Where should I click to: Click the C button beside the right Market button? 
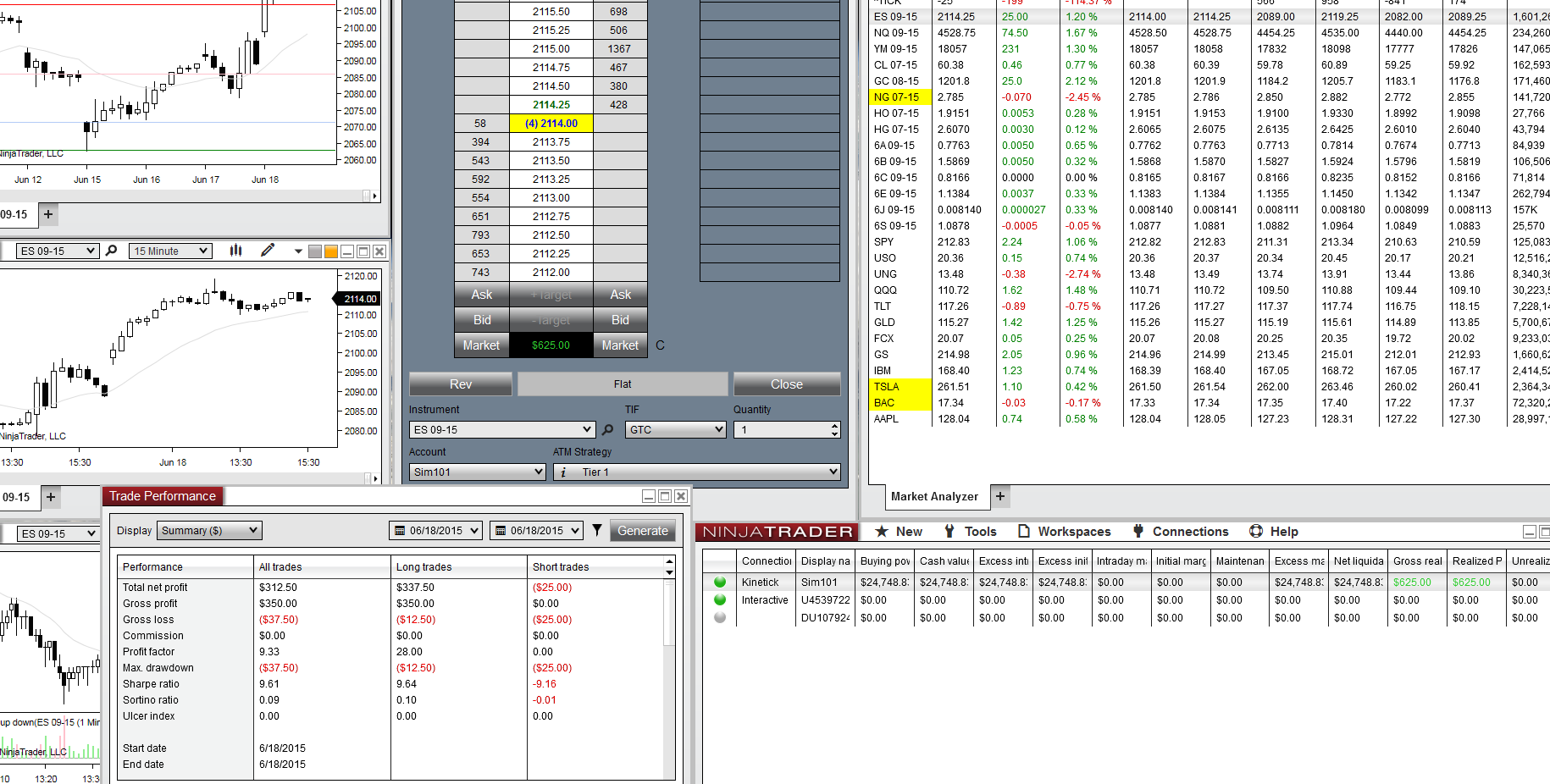pyautogui.click(x=660, y=345)
